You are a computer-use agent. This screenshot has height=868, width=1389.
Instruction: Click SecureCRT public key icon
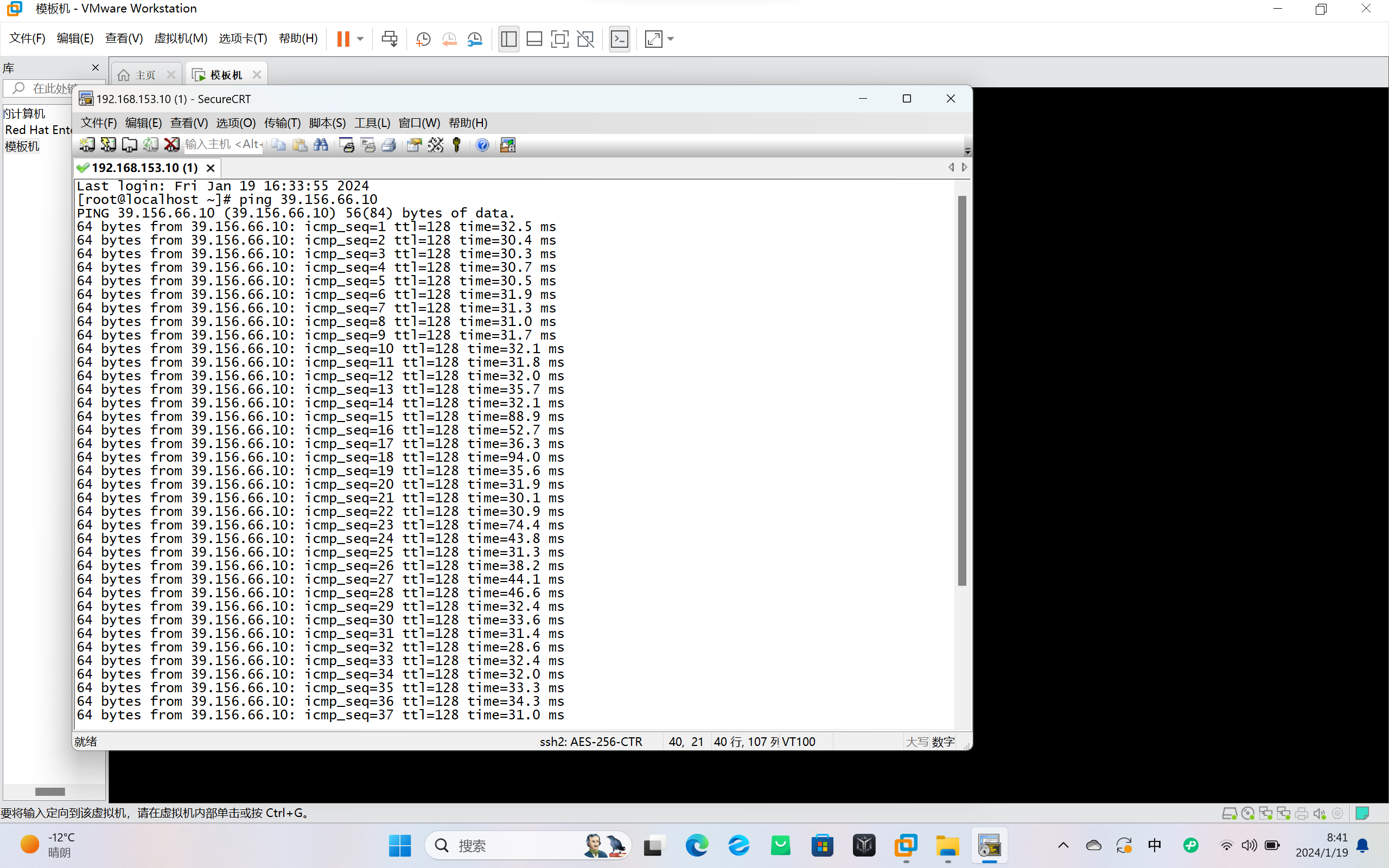[x=457, y=145]
